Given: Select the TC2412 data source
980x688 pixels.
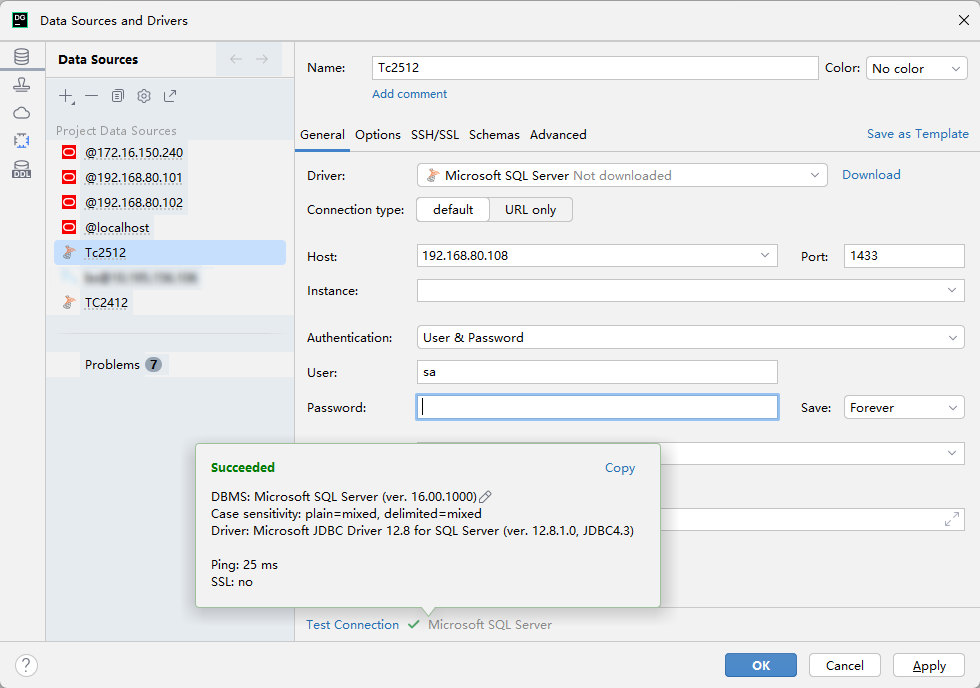Looking at the screenshot, I should tap(106, 302).
